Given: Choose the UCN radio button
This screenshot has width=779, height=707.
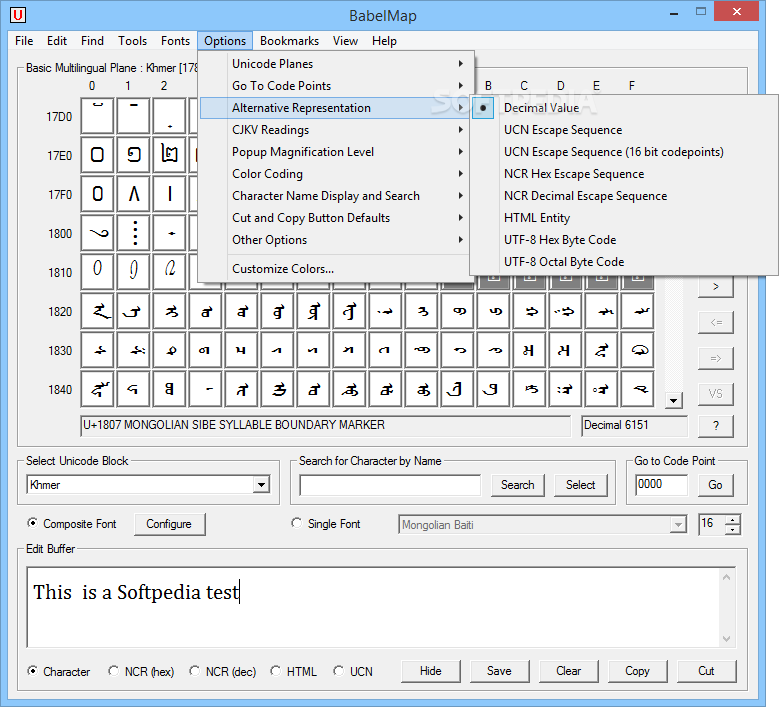Looking at the screenshot, I should coord(339,671).
